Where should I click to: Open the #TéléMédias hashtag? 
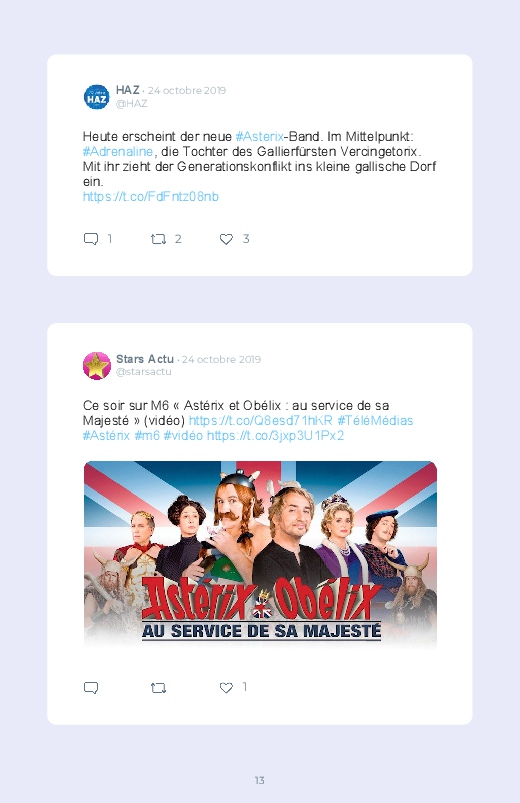coord(375,420)
